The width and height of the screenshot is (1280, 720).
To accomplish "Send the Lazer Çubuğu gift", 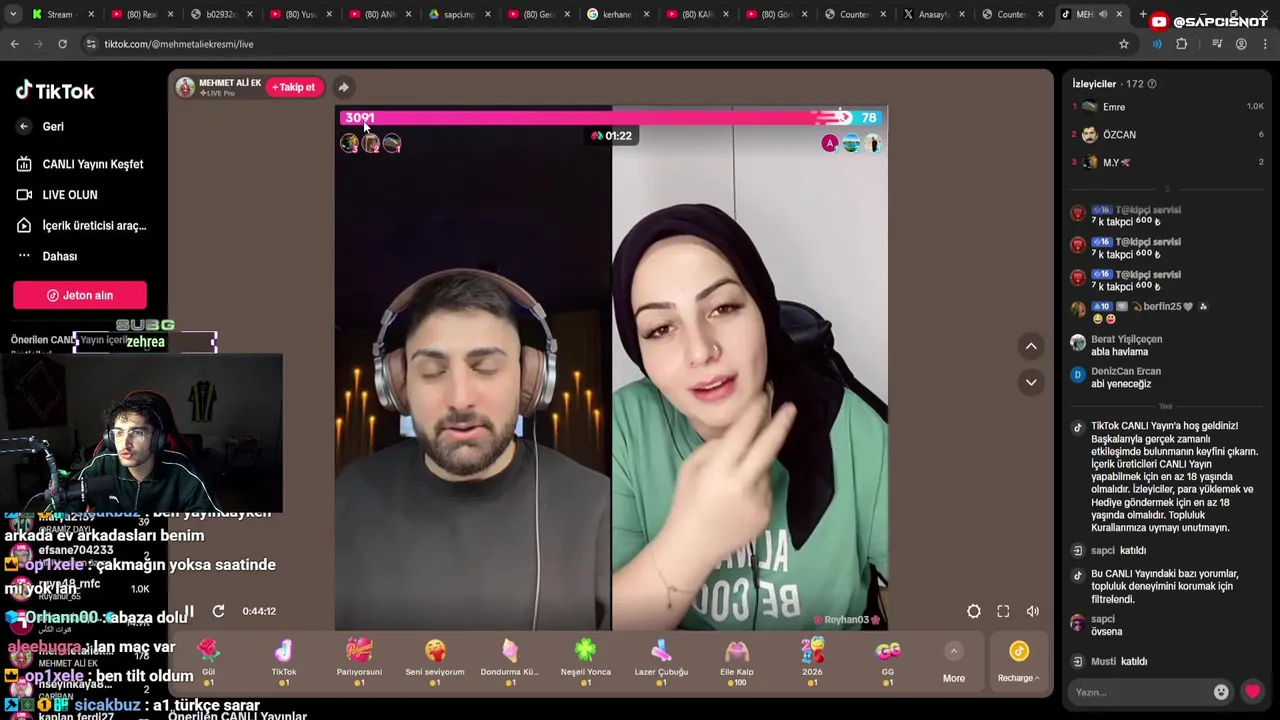I will coord(661,662).
